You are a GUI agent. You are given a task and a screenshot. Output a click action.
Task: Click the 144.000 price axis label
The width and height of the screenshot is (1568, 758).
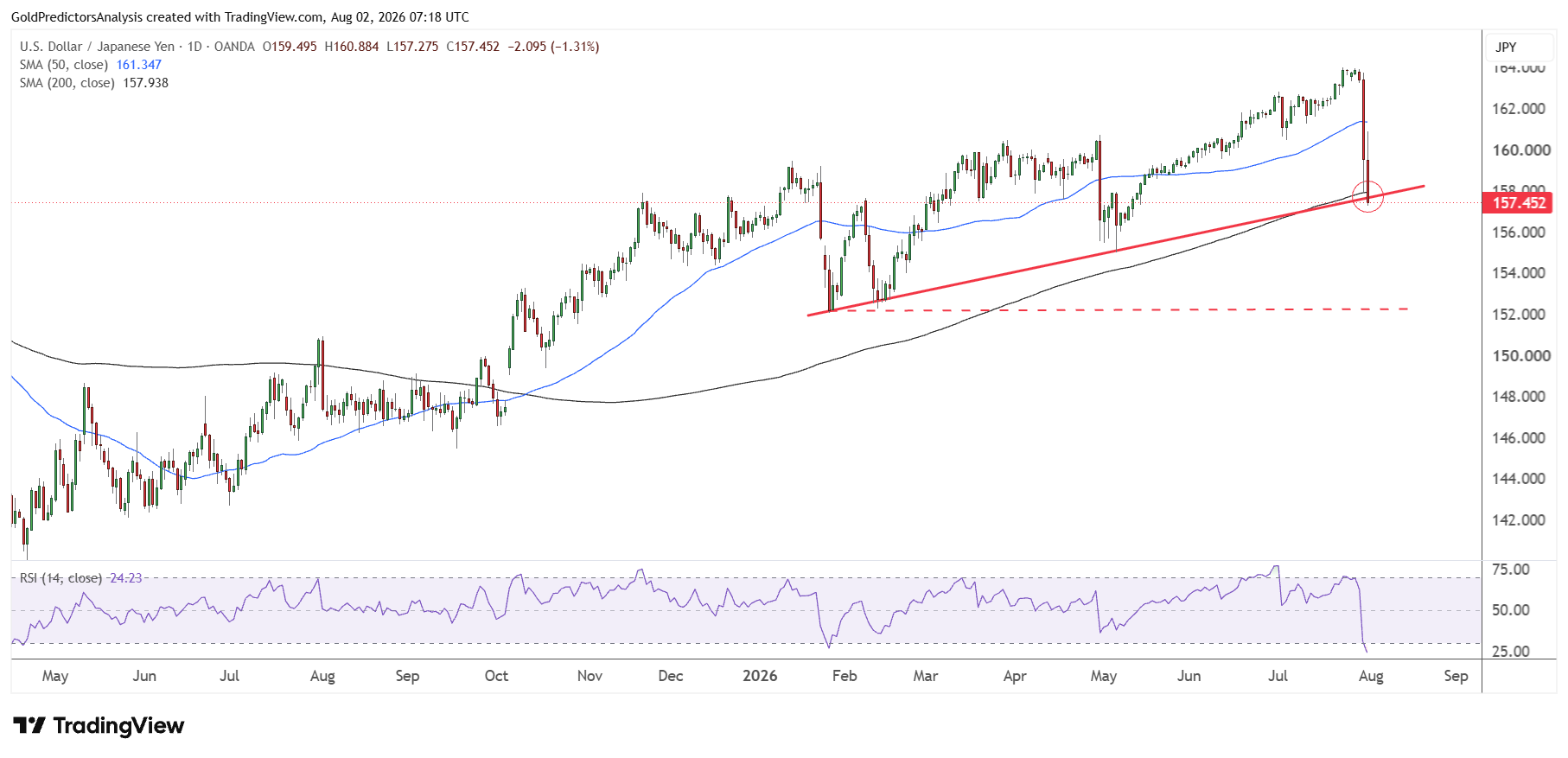click(x=1519, y=479)
